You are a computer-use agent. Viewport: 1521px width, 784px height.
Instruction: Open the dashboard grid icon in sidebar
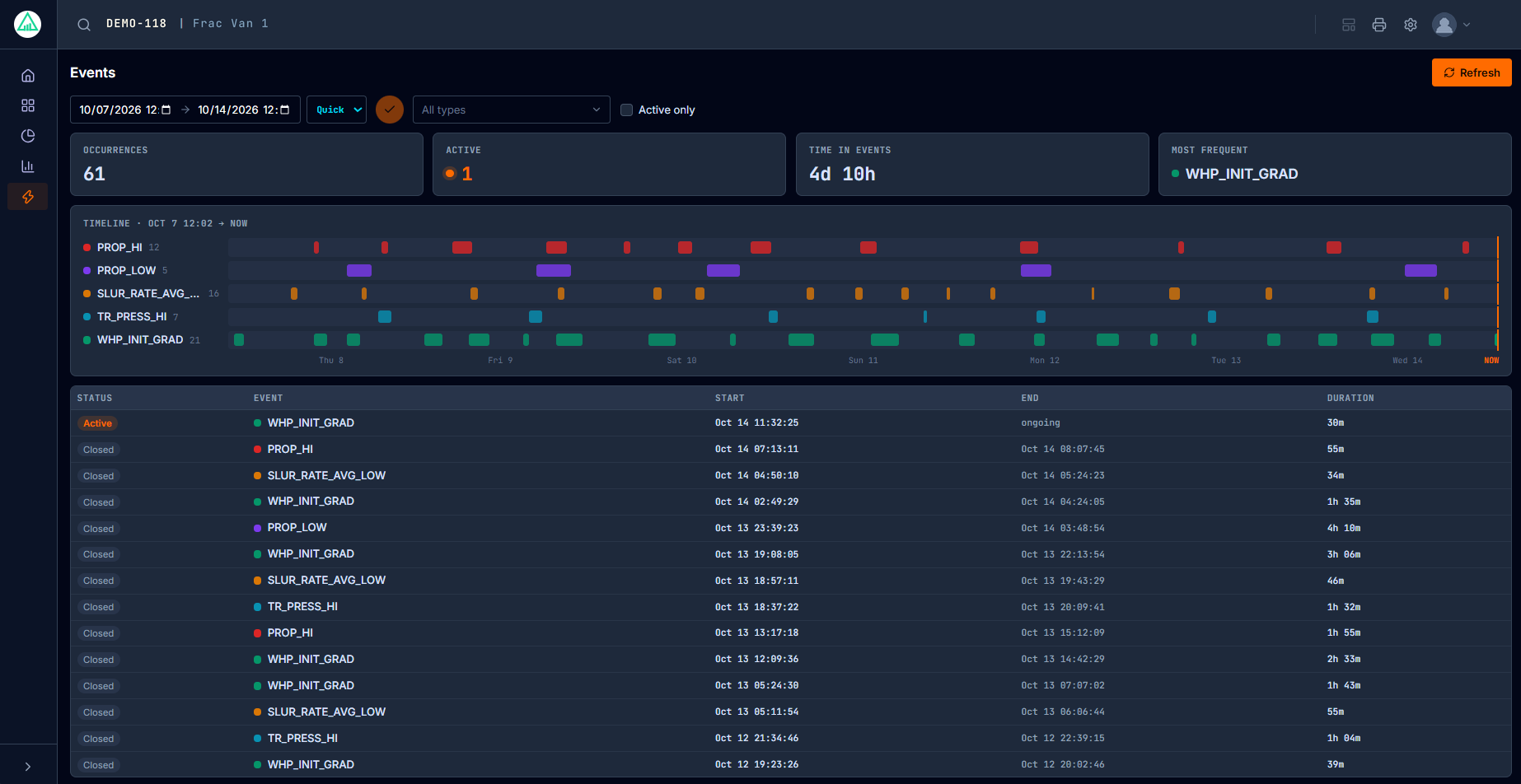28,105
